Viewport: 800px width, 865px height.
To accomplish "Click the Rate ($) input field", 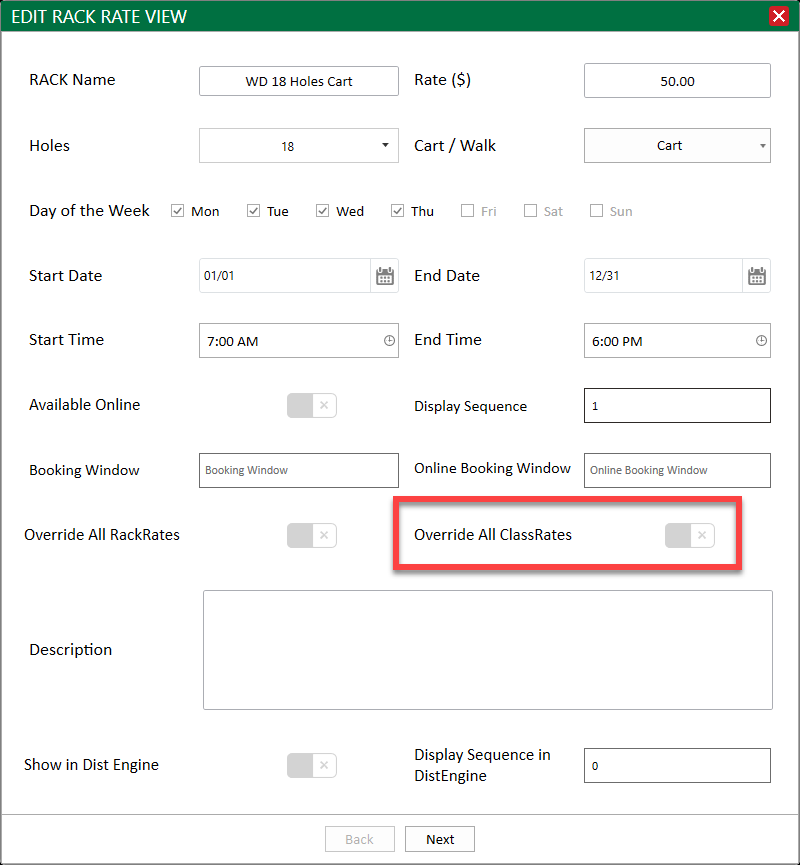I will pyautogui.click(x=677, y=81).
